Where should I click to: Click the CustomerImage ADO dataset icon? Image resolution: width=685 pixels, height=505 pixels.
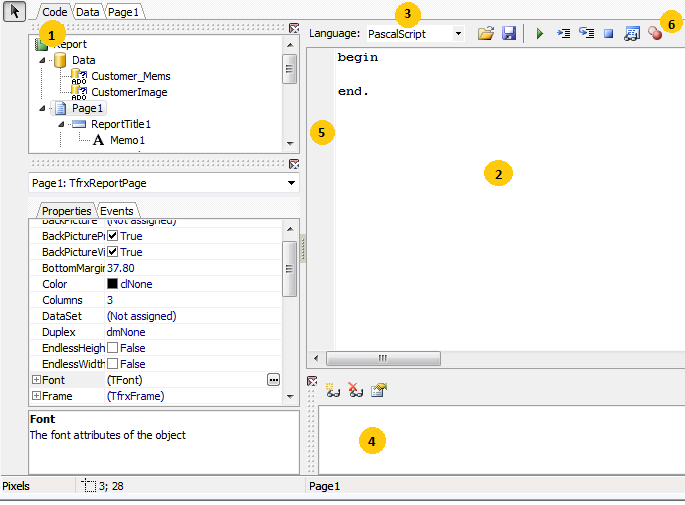[79, 93]
